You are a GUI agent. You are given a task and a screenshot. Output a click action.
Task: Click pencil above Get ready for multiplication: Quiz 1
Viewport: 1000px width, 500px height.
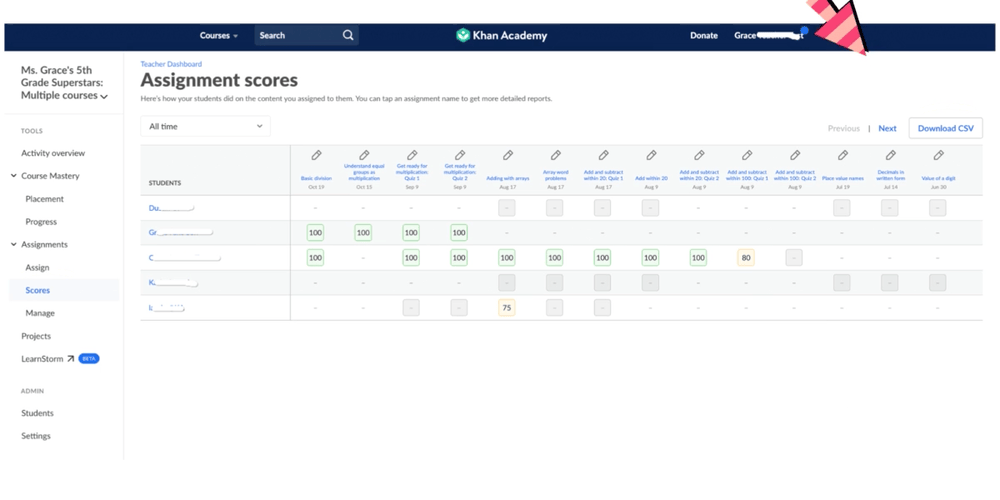(412, 156)
